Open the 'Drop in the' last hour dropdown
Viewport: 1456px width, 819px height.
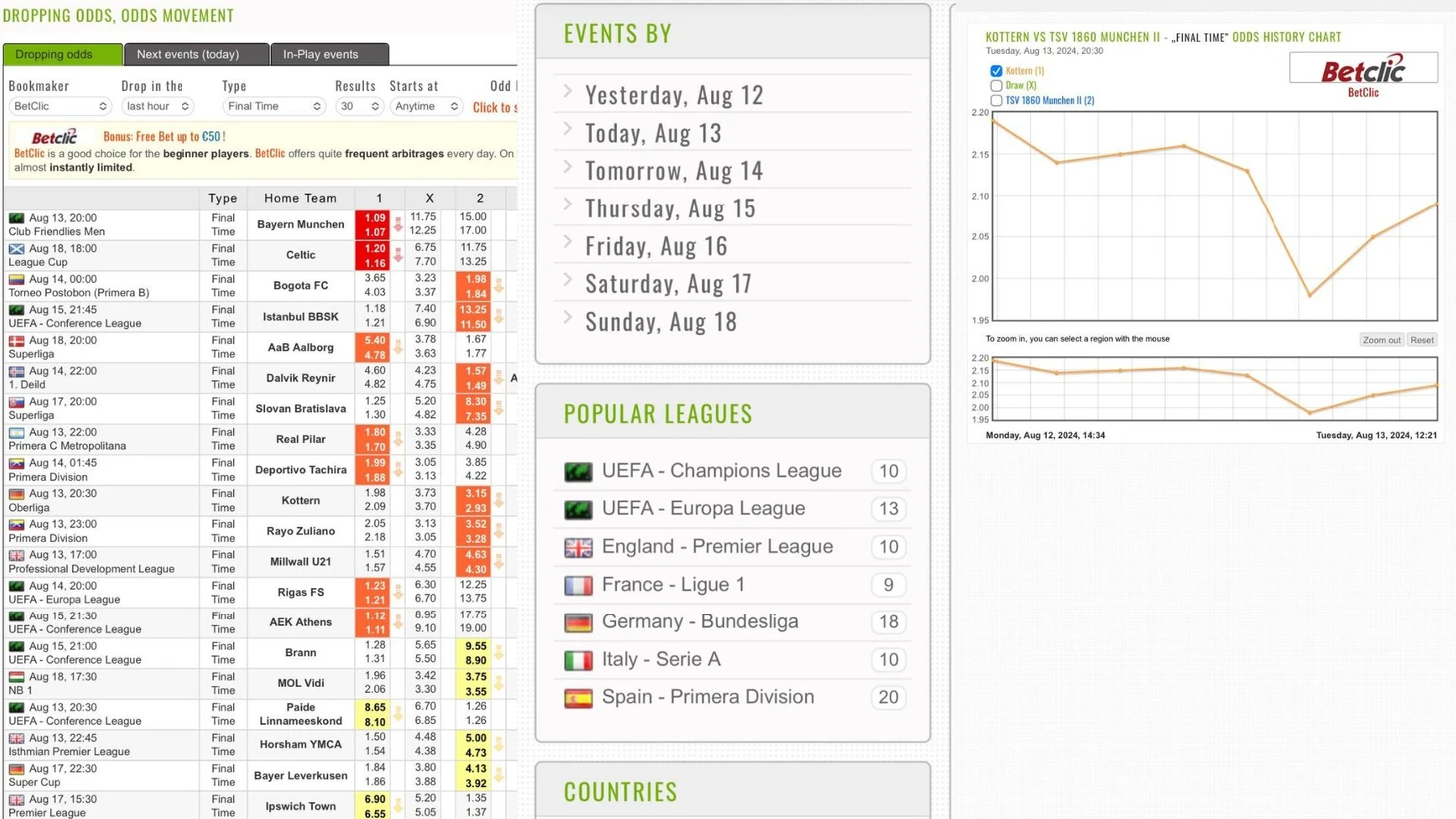click(x=158, y=106)
